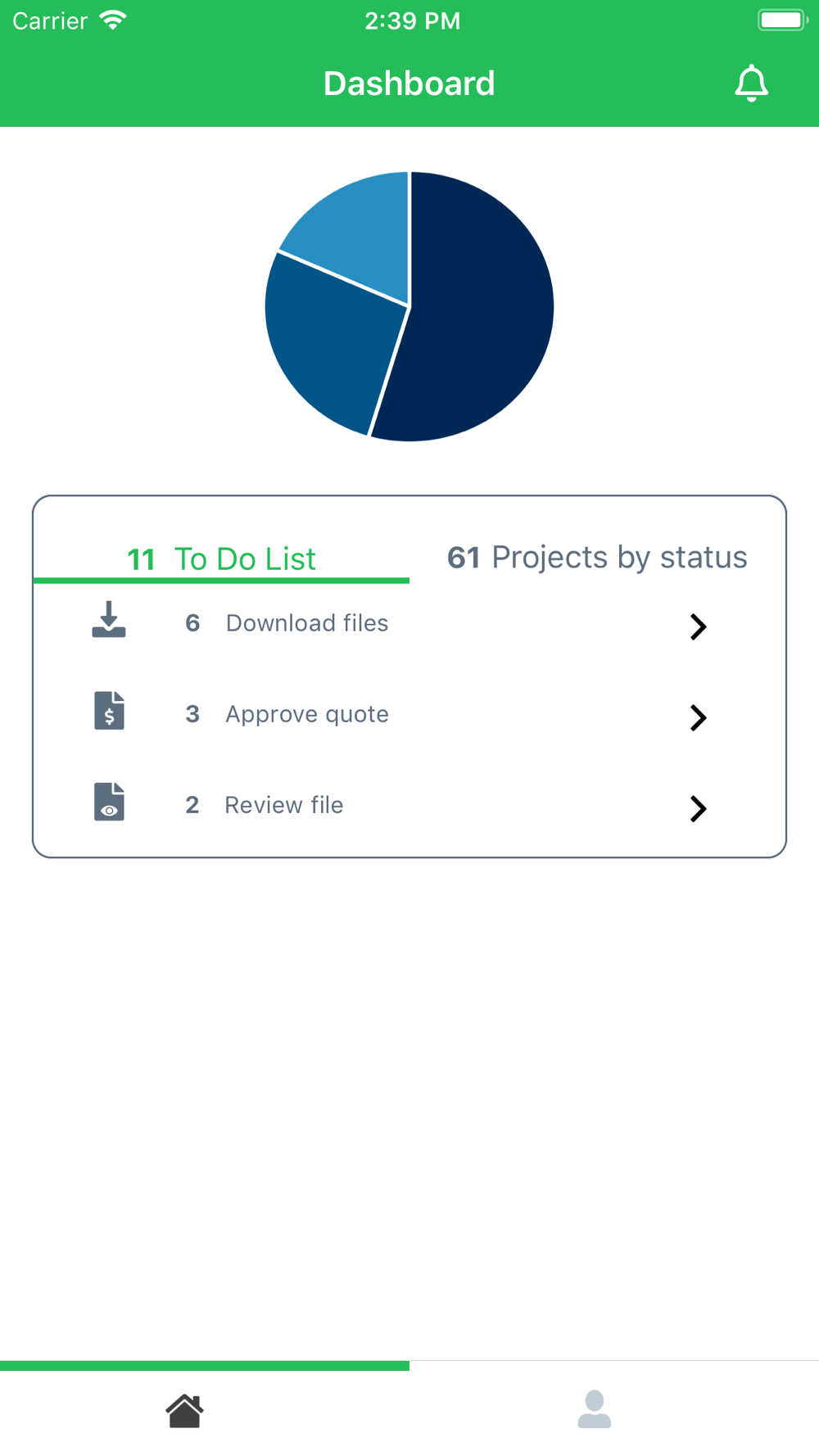This screenshot has height=1456, width=819.
Task: Tap the download files tray icon
Action: pos(109,620)
